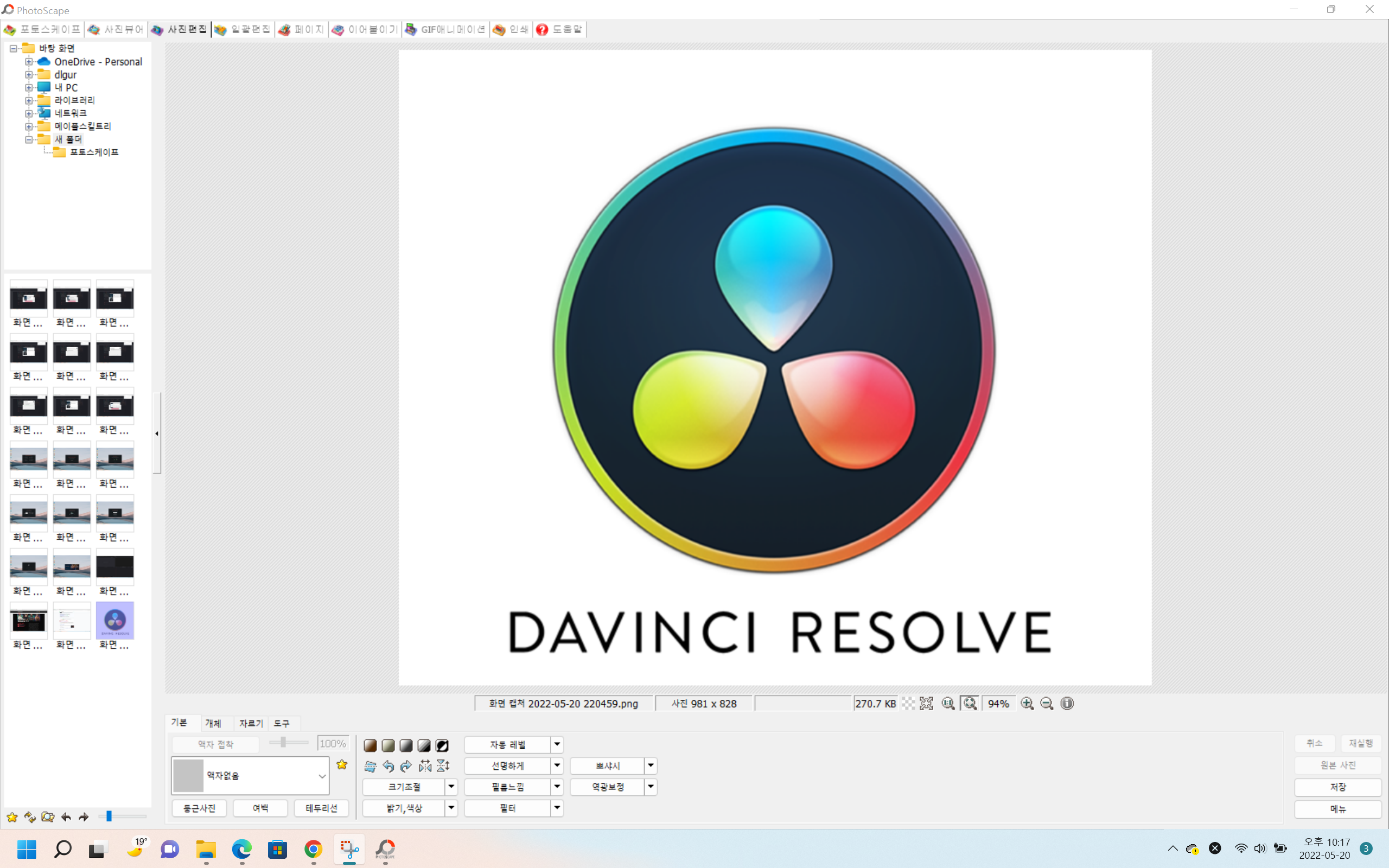This screenshot has width=1389, height=868.
Task: Click the arbitrary rotate icon
Action: [370, 766]
